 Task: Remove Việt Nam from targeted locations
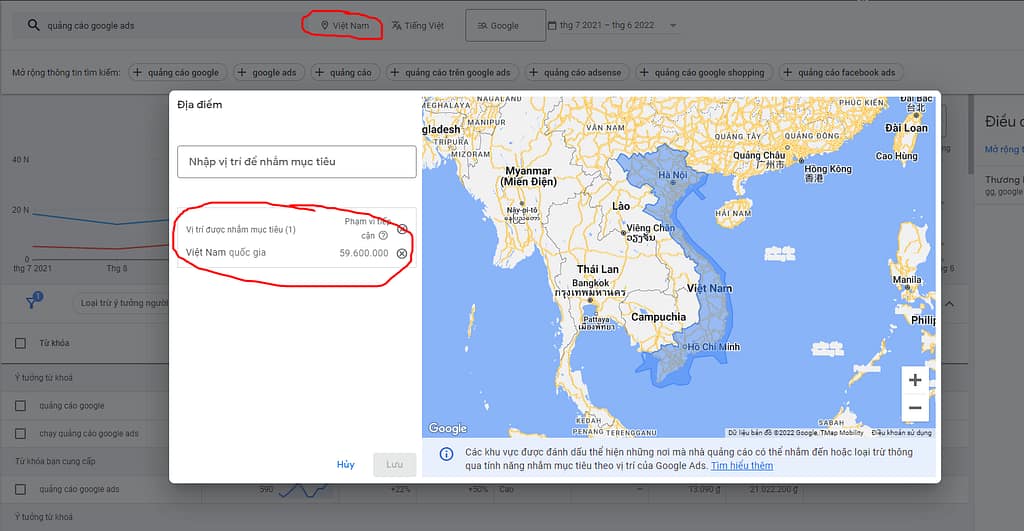[x=402, y=253]
